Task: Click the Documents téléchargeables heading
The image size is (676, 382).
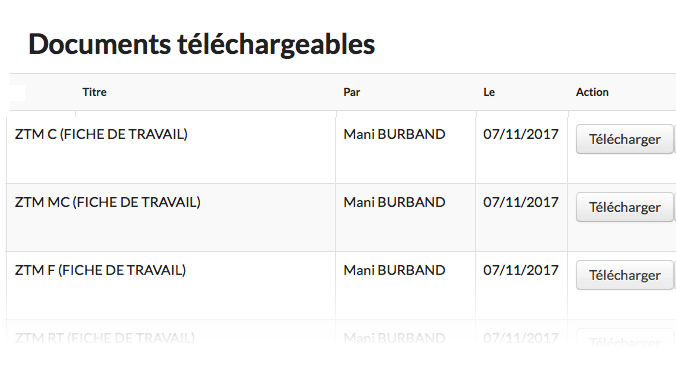Action: (202, 44)
